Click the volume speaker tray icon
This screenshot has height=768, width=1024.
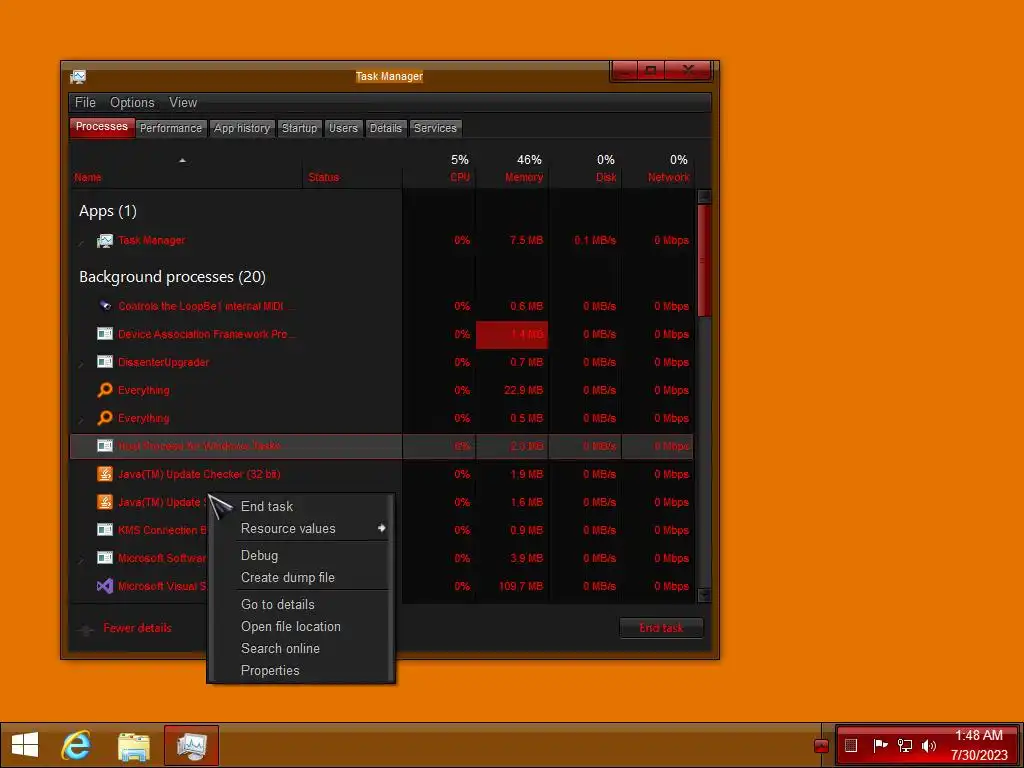929,745
